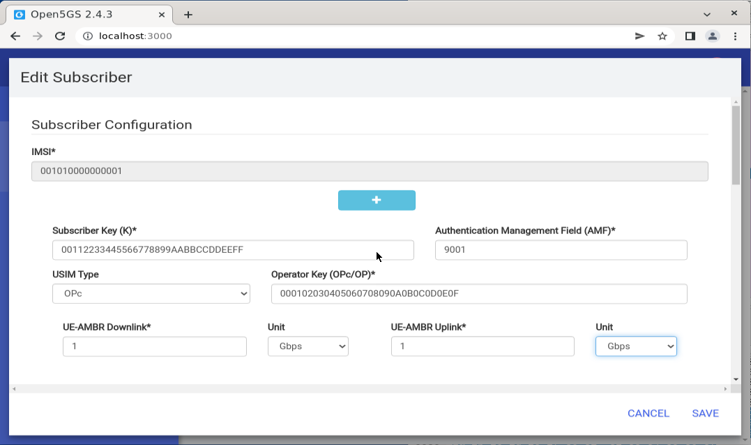This screenshot has height=445, width=751.
Task: Click the Subscriber Configuration heading
Action: point(112,125)
